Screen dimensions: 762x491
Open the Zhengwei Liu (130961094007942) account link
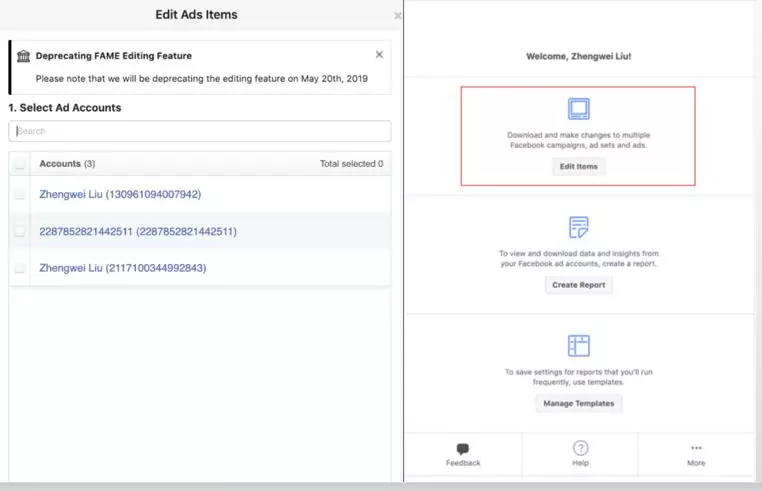(120, 194)
